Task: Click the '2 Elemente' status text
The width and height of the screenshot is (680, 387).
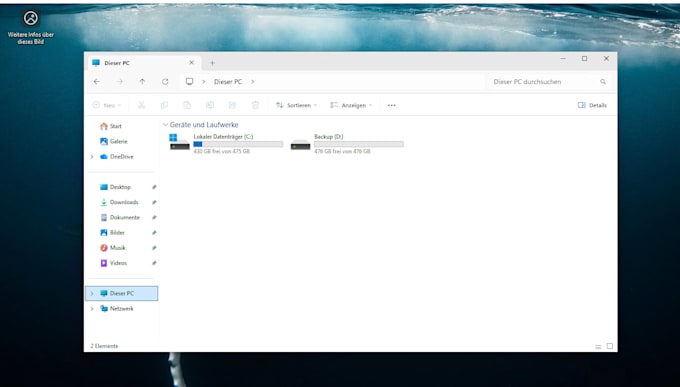Action: click(x=104, y=346)
